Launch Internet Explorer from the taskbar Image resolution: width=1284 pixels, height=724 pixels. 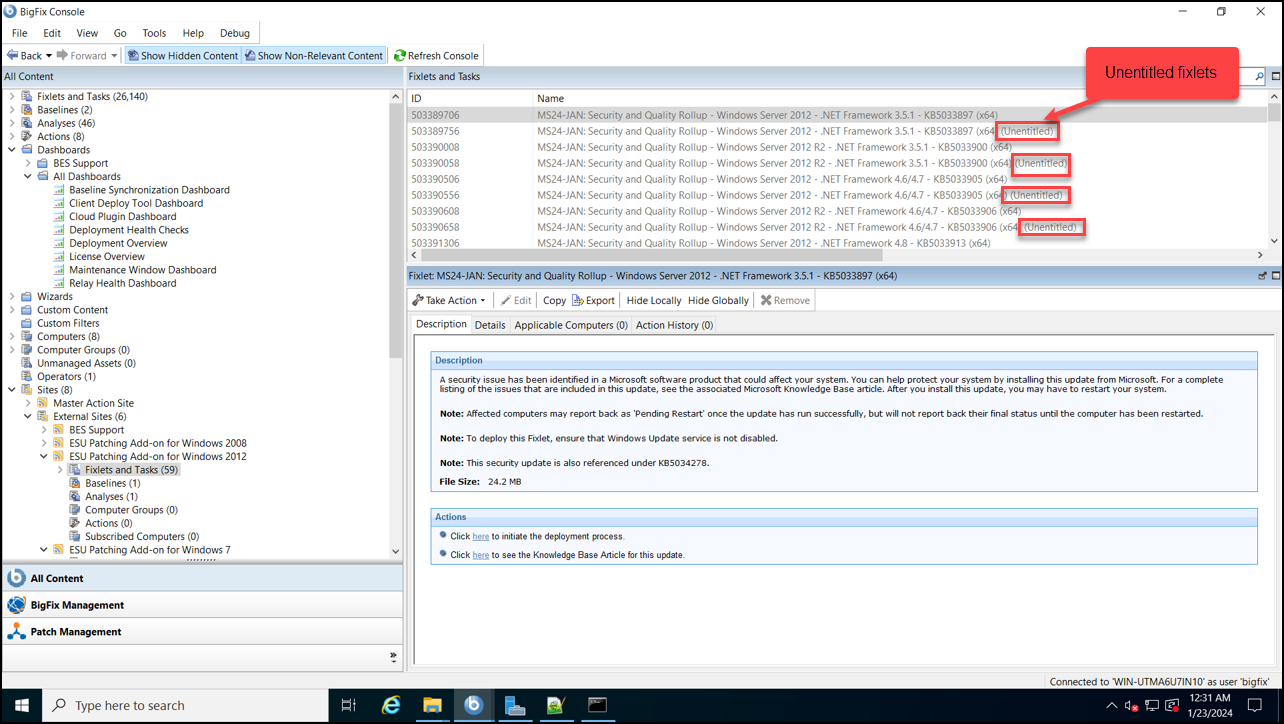click(x=392, y=705)
